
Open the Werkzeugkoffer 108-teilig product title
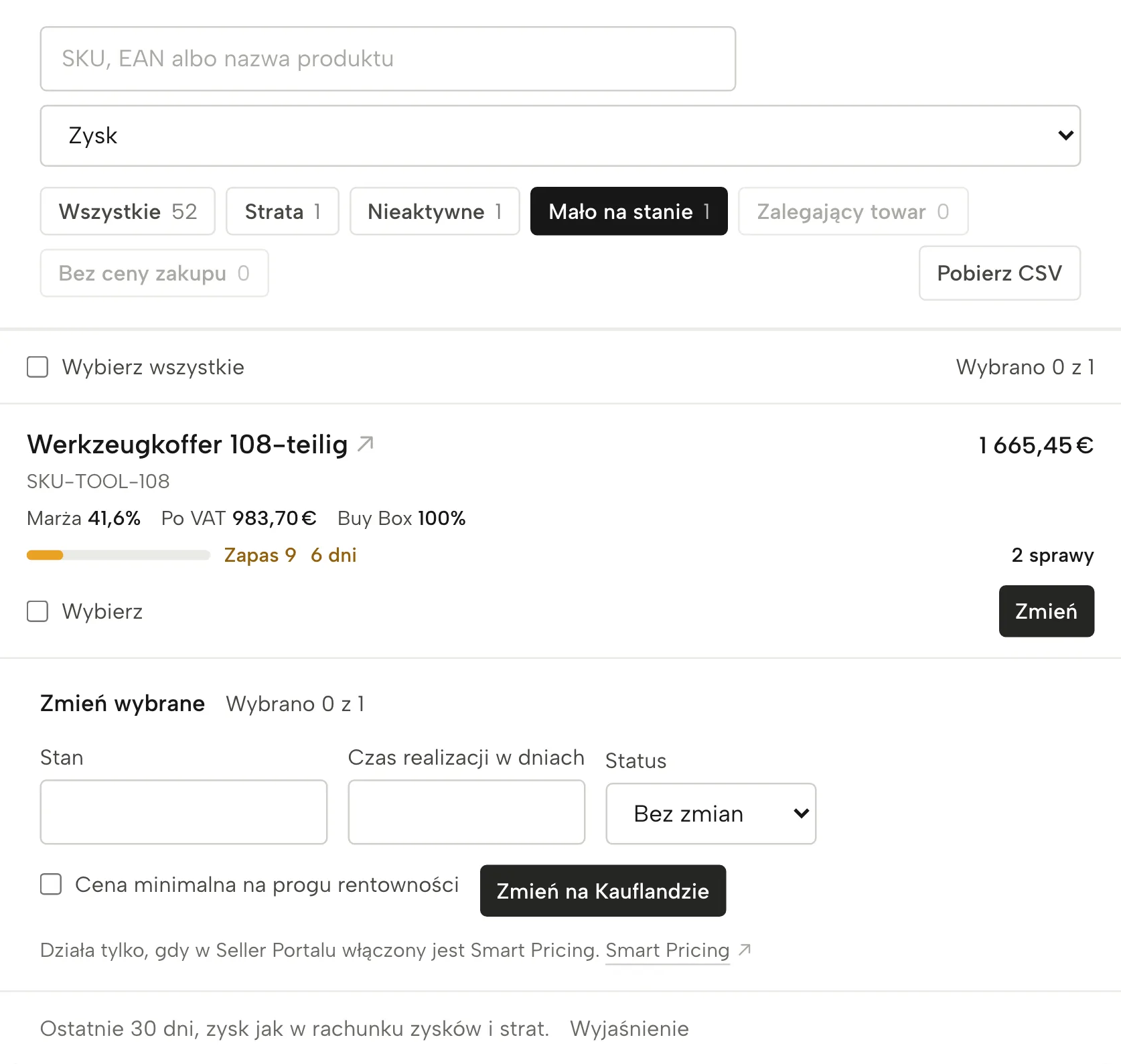[188, 445]
